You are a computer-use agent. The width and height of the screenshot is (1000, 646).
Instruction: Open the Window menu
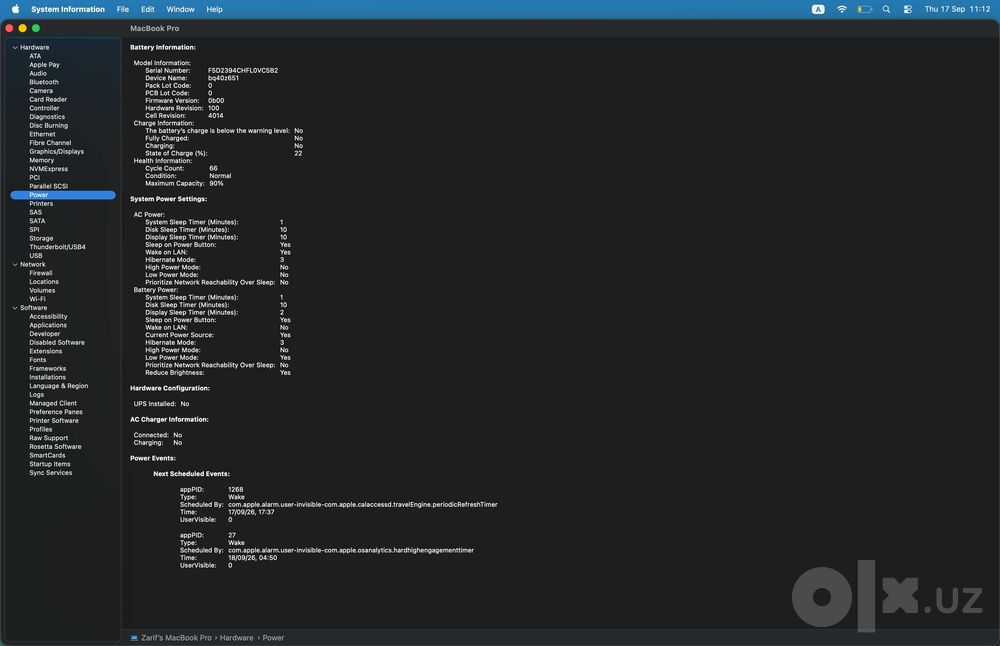pos(180,9)
